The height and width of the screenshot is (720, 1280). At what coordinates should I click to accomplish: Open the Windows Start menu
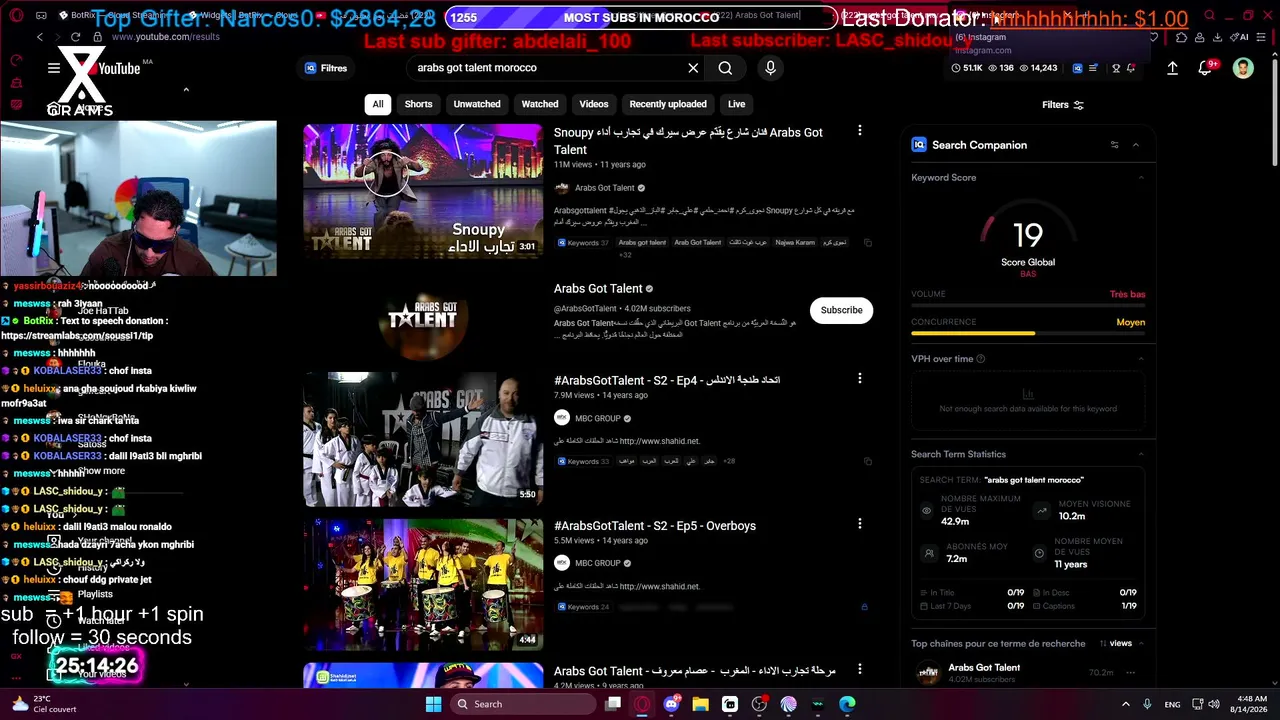[433, 704]
